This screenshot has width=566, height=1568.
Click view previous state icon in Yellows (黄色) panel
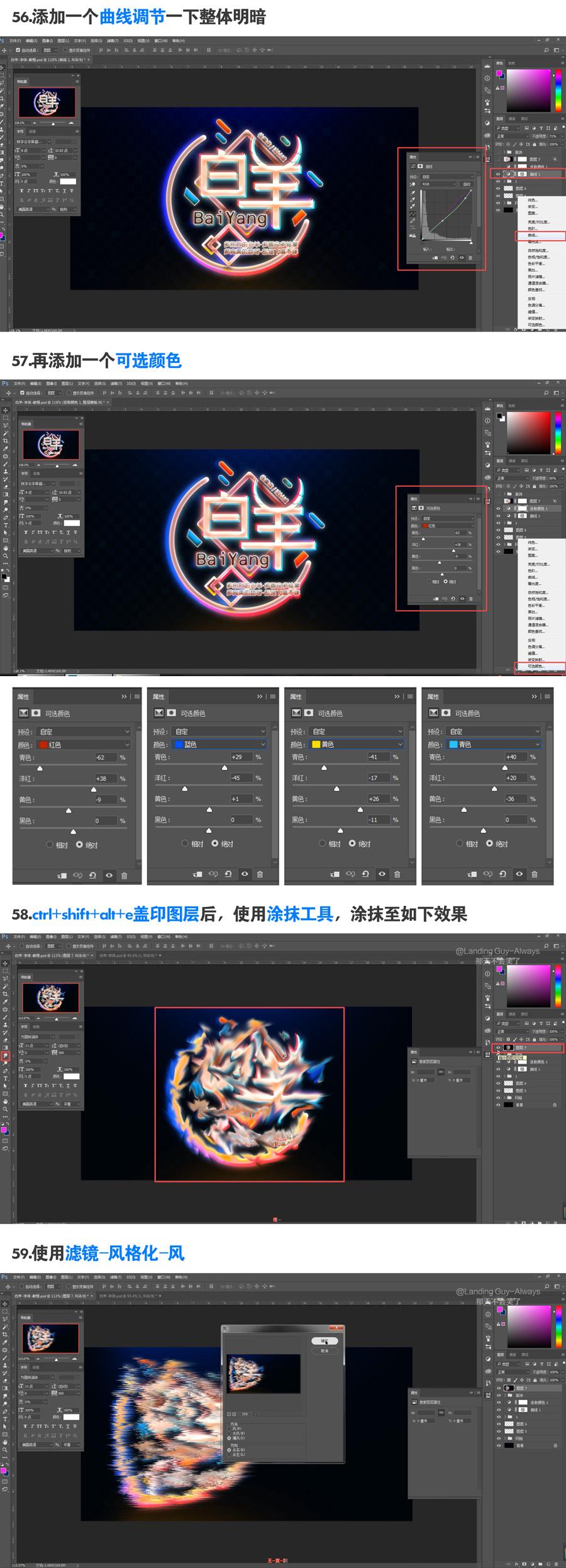[350, 874]
